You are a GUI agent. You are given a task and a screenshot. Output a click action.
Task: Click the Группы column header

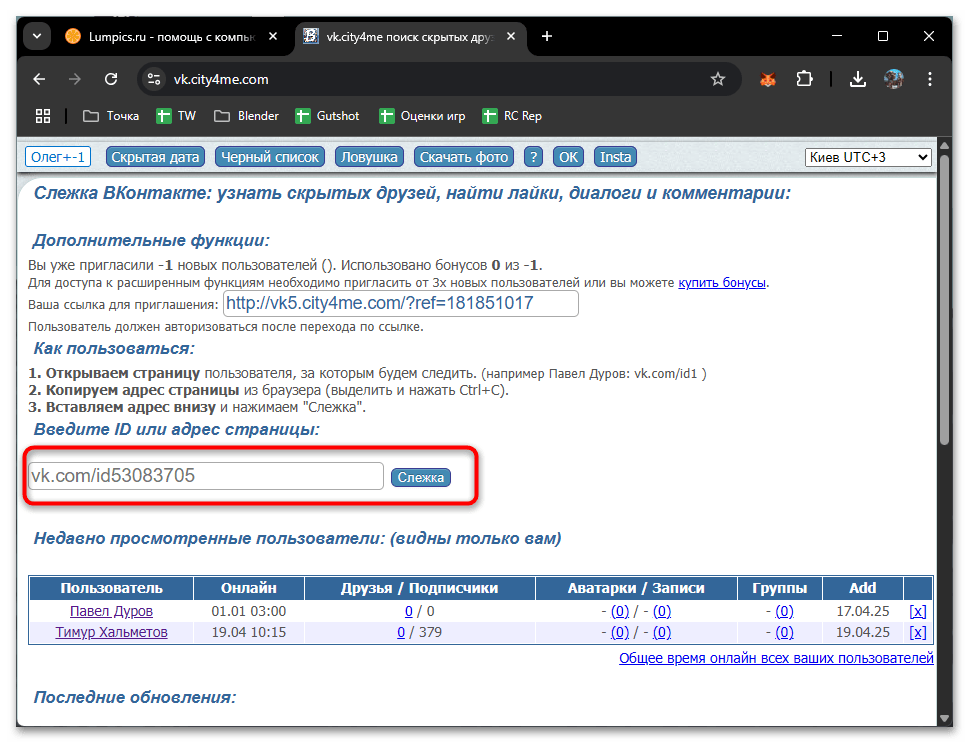pos(780,588)
